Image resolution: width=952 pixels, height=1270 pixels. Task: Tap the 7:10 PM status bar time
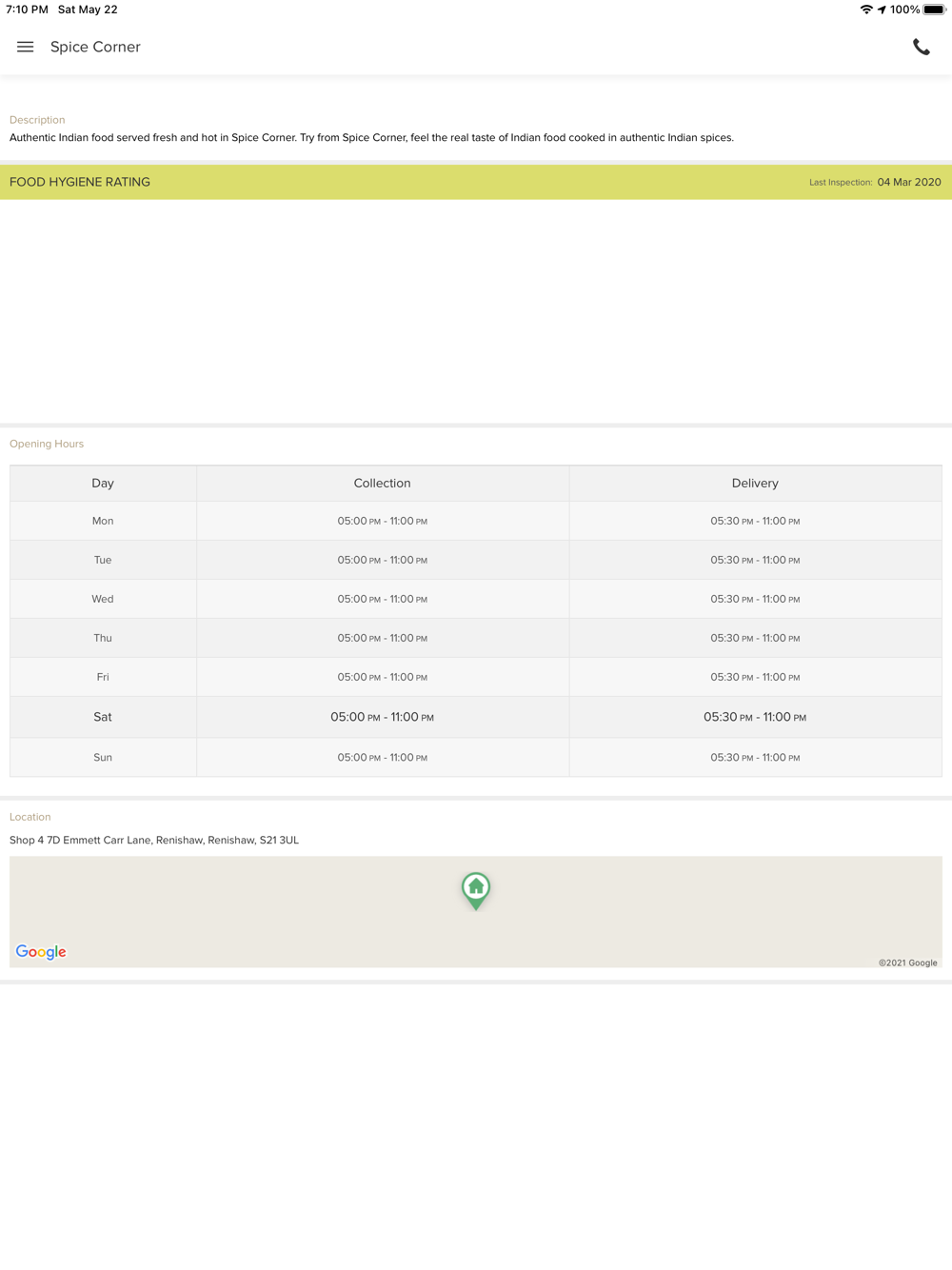click(x=27, y=10)
